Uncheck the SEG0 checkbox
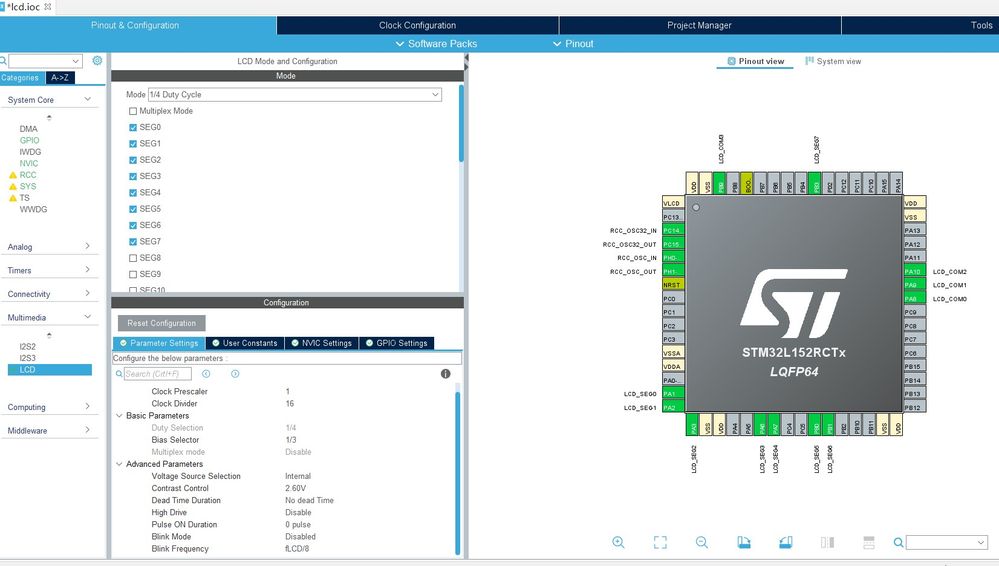Viewport: 999px width, 566px height. [x=133, y=127]
